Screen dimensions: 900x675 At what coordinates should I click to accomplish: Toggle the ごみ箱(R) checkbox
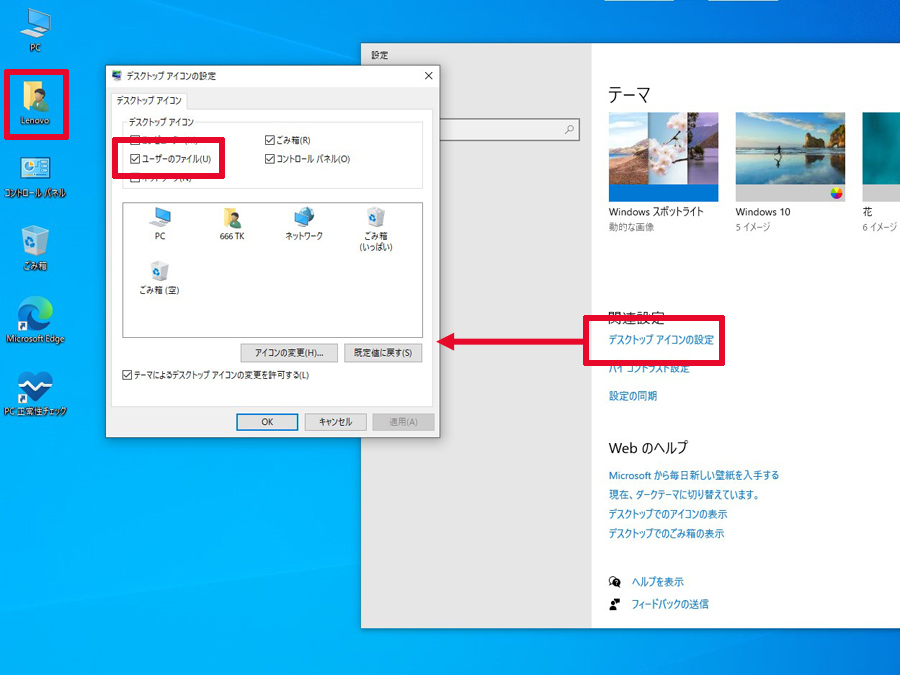tap(269, 140)
